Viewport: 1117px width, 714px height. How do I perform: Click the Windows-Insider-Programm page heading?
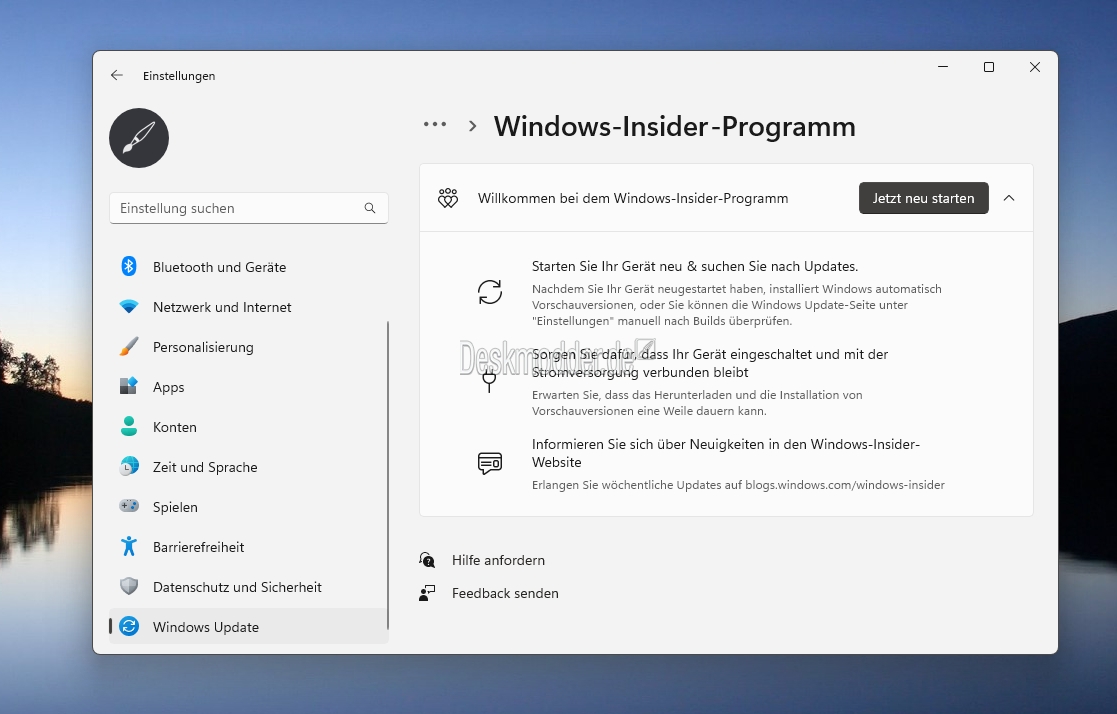pyautogui.click(x=675, y=126)
